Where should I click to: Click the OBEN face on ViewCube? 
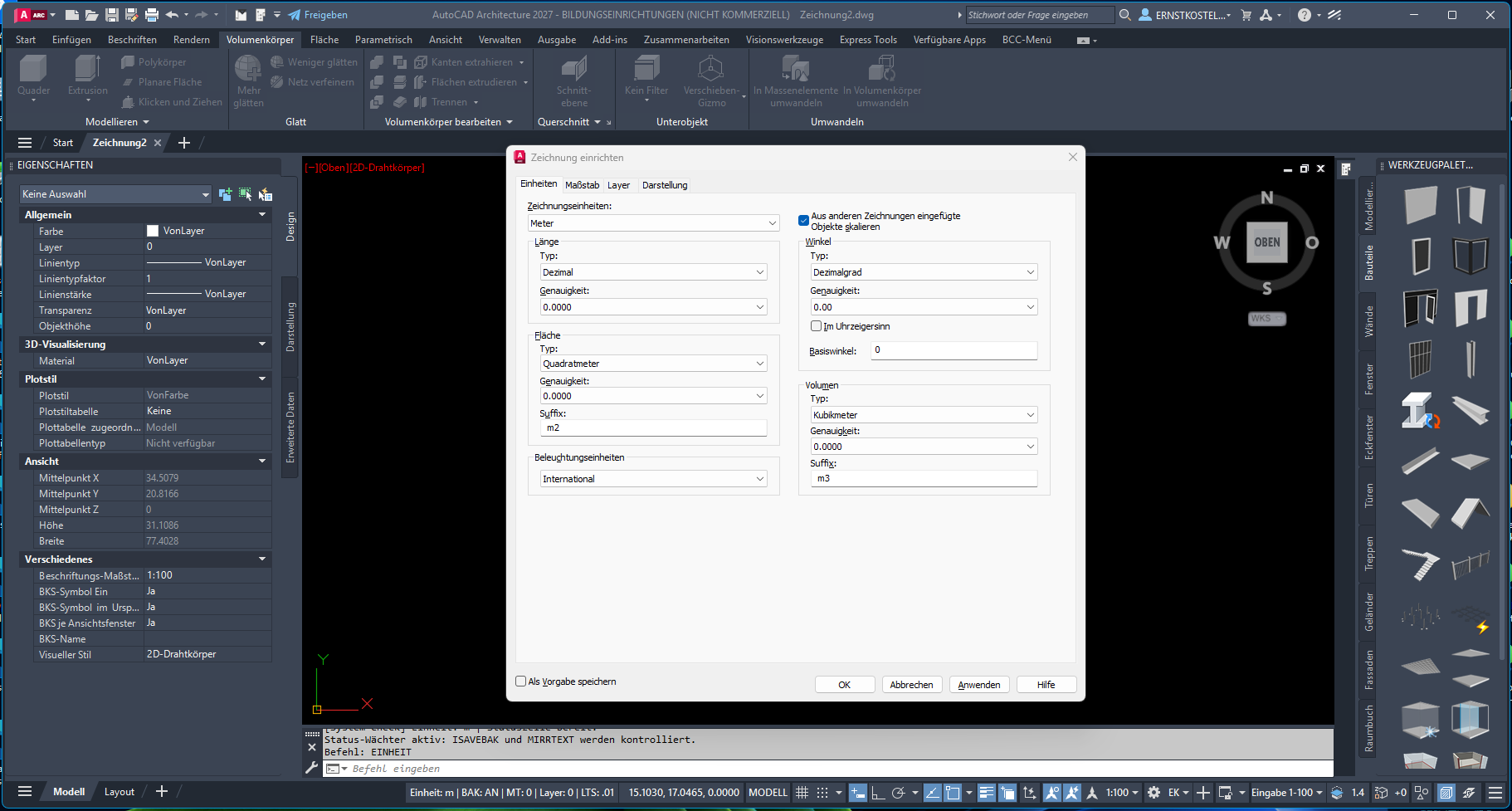(x=1266, y=242)
